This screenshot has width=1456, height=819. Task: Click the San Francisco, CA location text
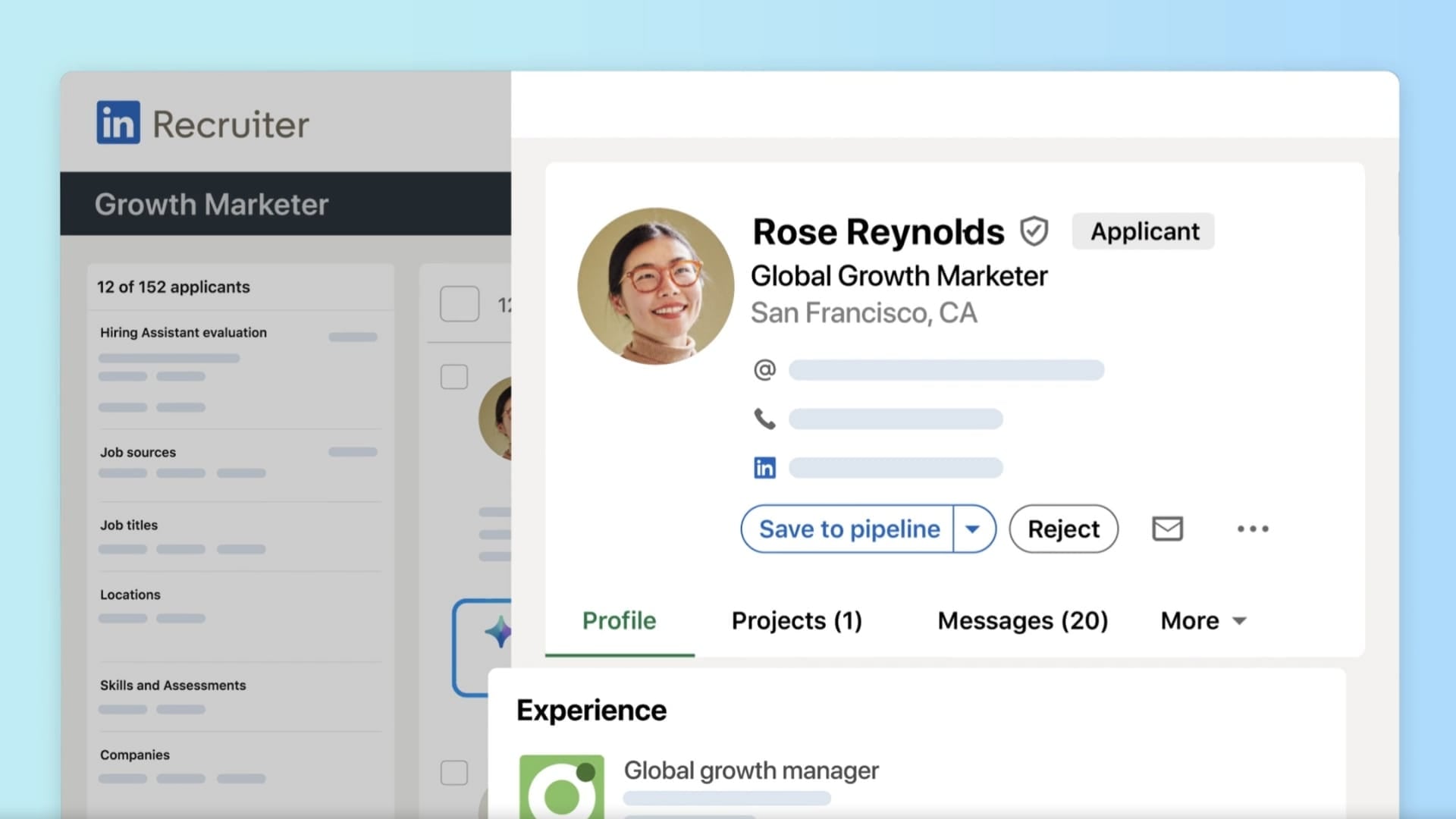coord(864,313)
